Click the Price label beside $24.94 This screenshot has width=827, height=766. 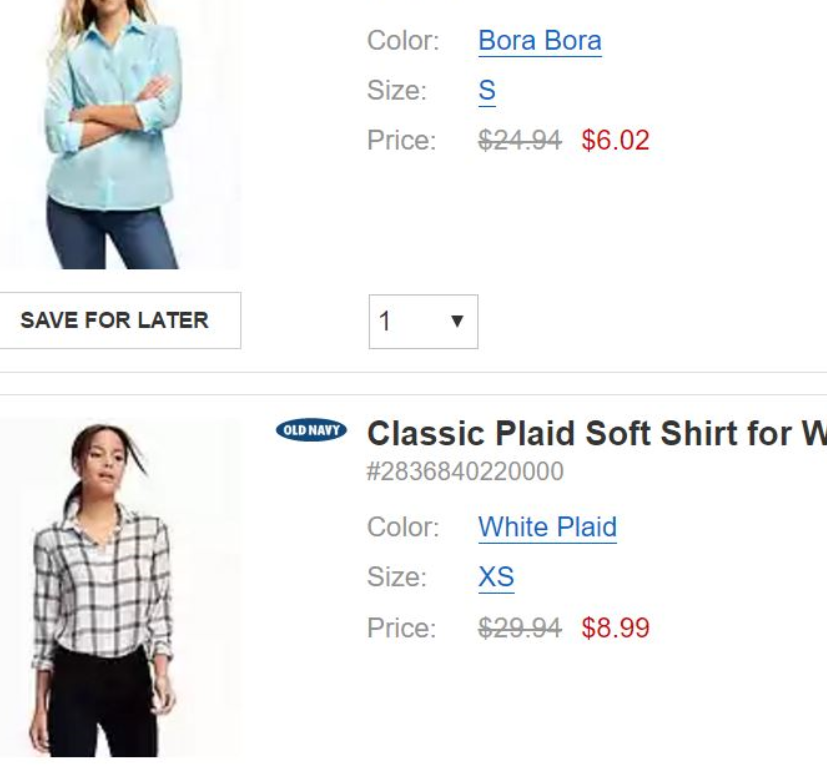pyautogui.click(x=402, y=140)
